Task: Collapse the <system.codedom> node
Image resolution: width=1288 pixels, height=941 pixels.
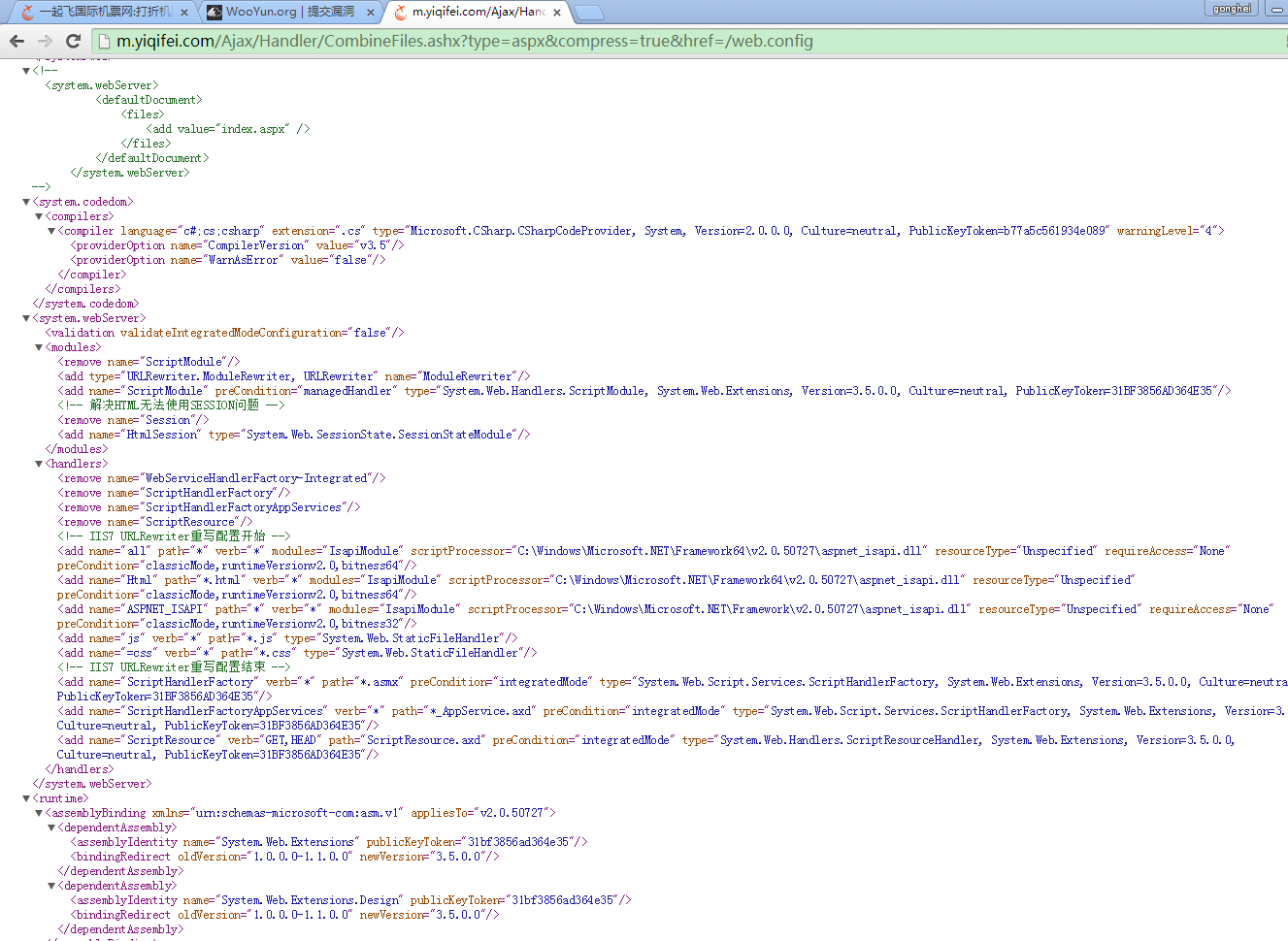Action: tap(26, 202)
